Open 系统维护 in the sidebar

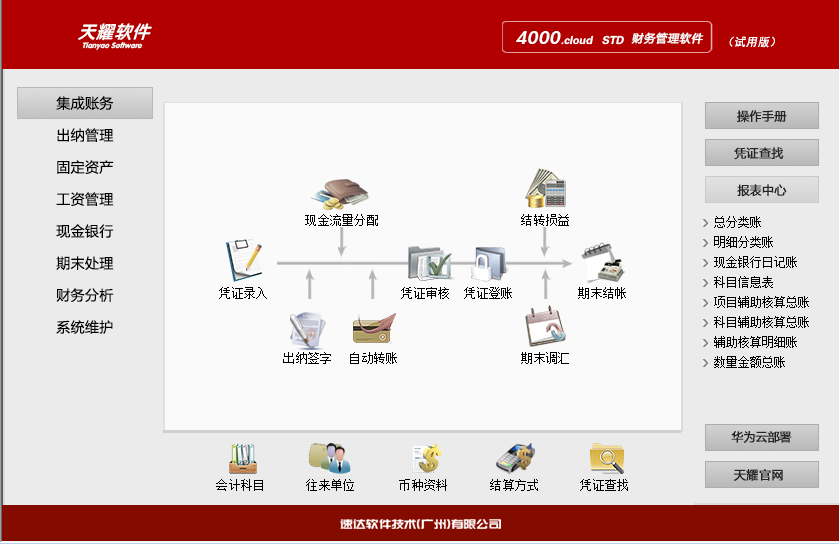tap(85, 327)
